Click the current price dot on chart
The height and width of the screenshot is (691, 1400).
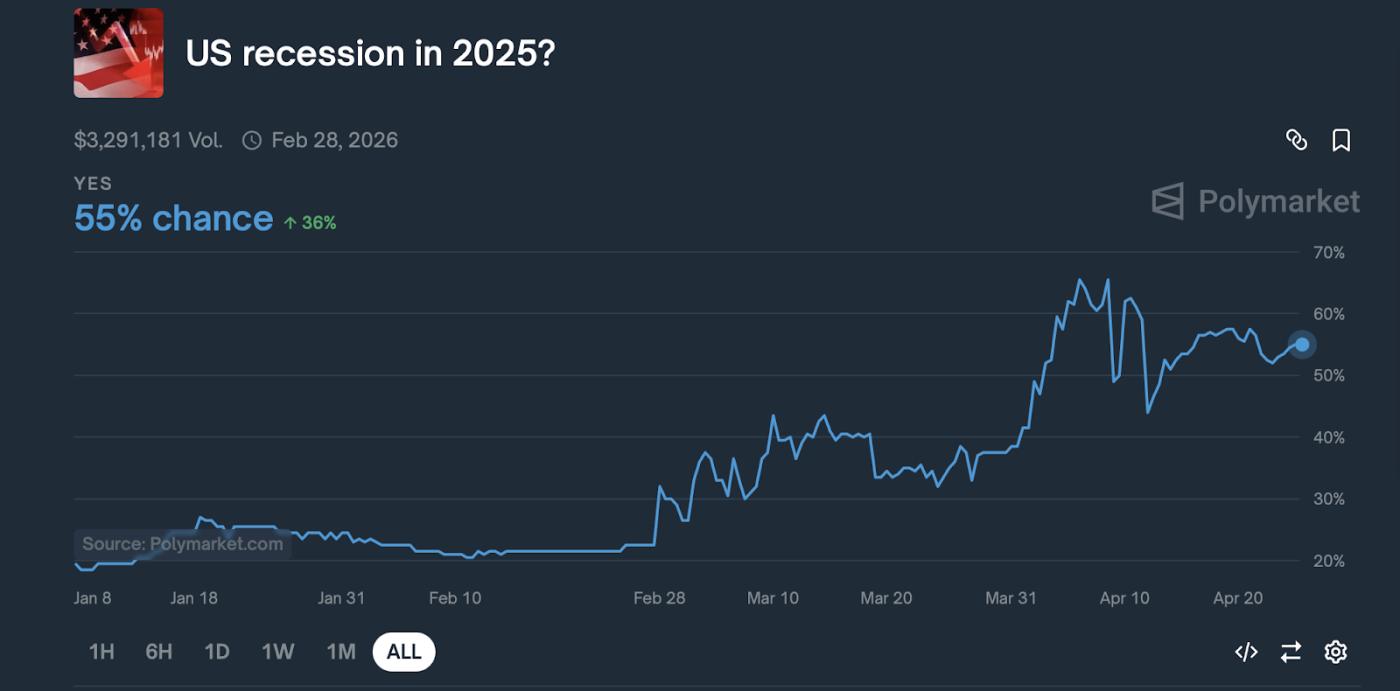(x=1302, y=344)
